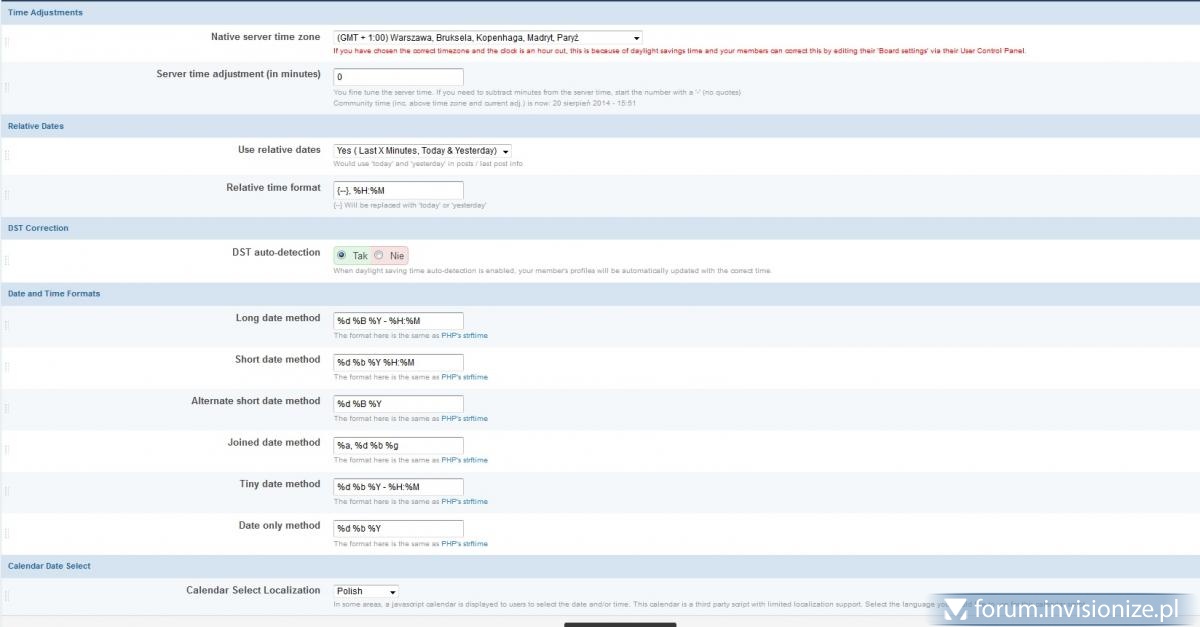Image resolution: width=1200 pixels, height=627 pixels.
Task: Focus the Relative time format text box
Action: [398, 189]
